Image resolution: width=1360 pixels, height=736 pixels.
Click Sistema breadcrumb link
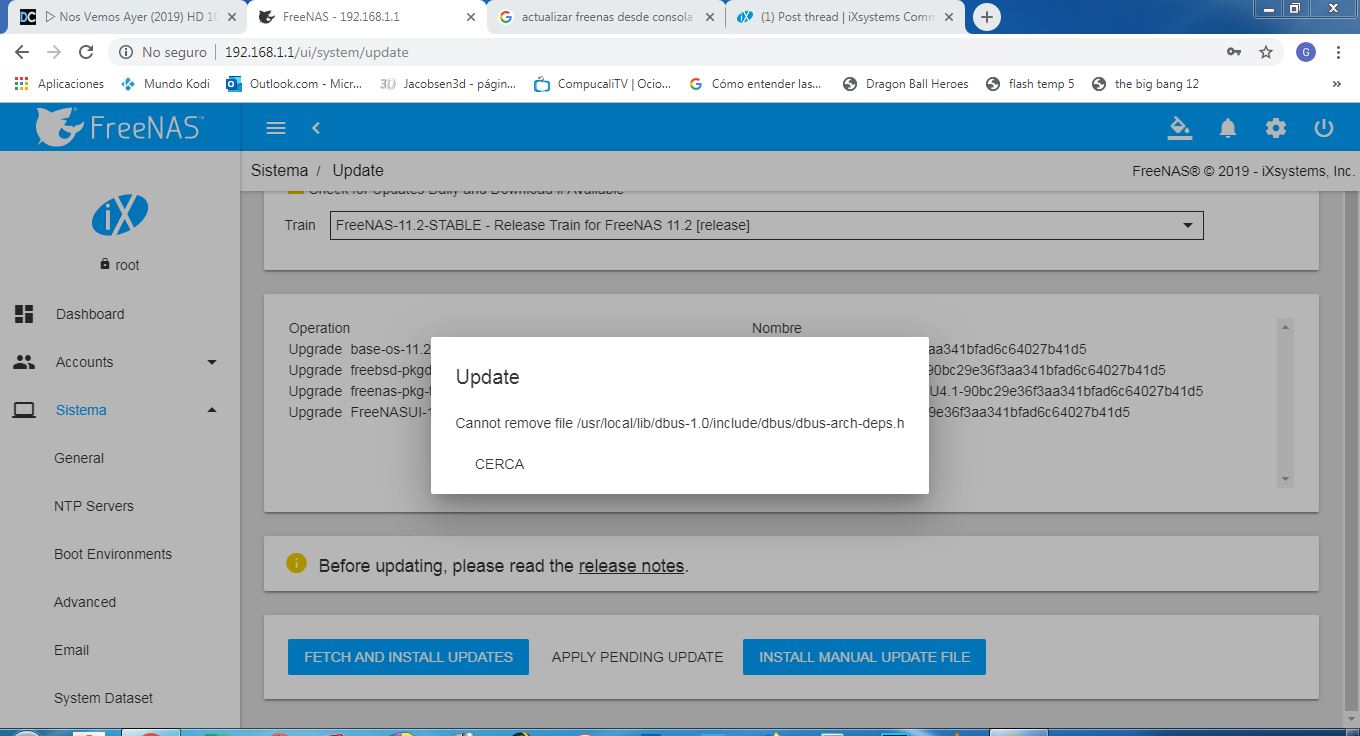[279, 170]
